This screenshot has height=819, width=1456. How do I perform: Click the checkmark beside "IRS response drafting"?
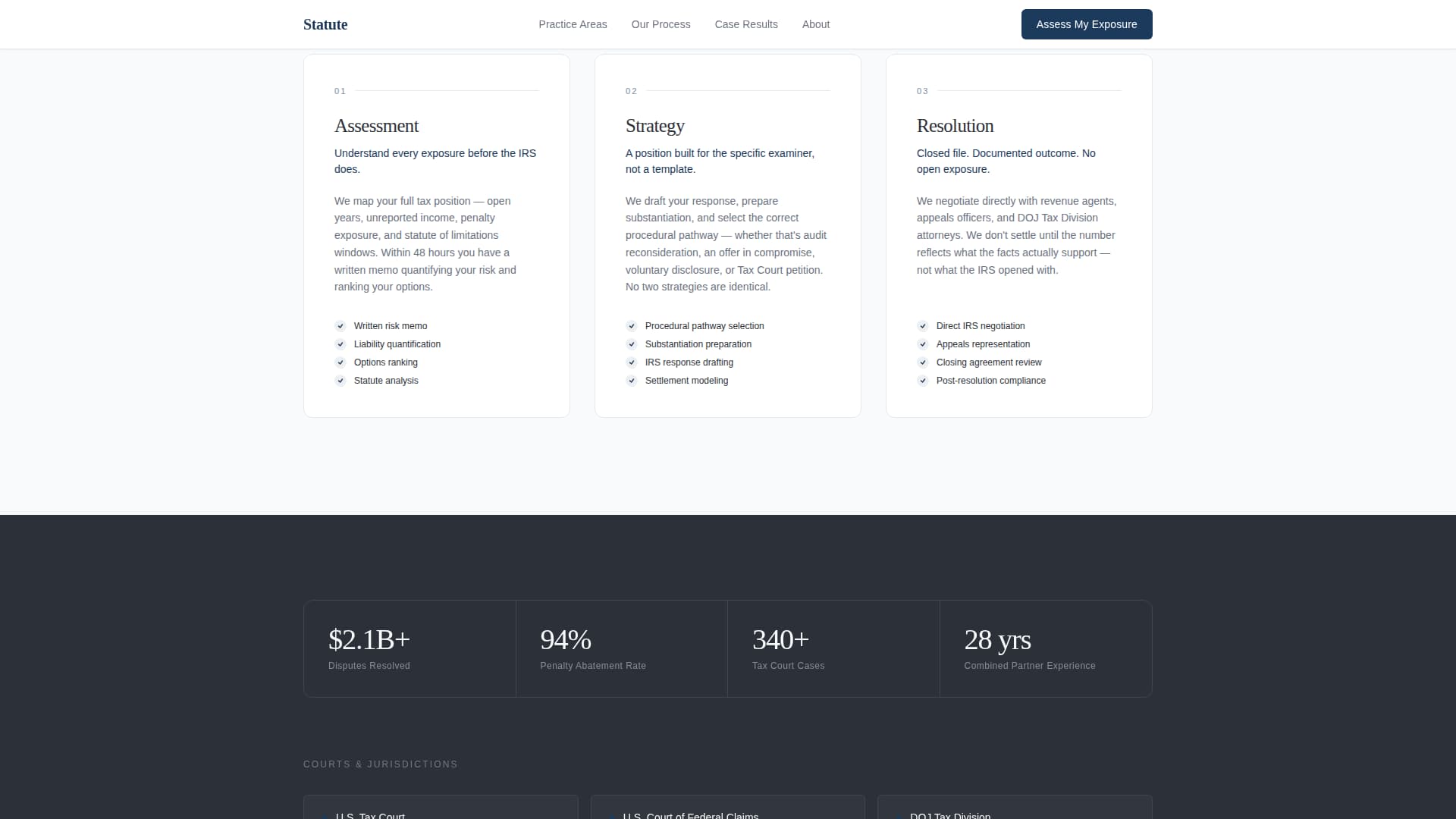[632, 362]
